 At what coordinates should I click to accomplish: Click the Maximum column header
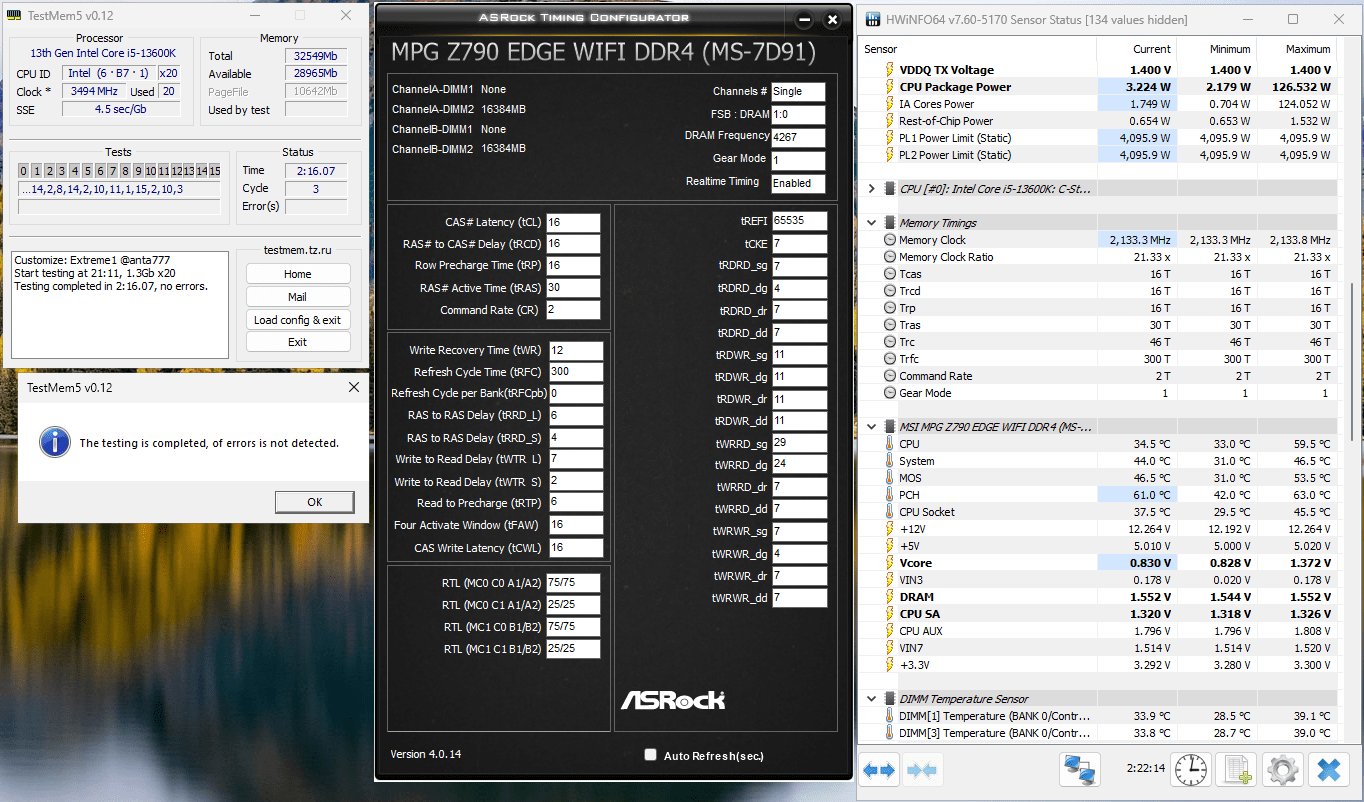pyautogui.click(x=1296, y=49)
